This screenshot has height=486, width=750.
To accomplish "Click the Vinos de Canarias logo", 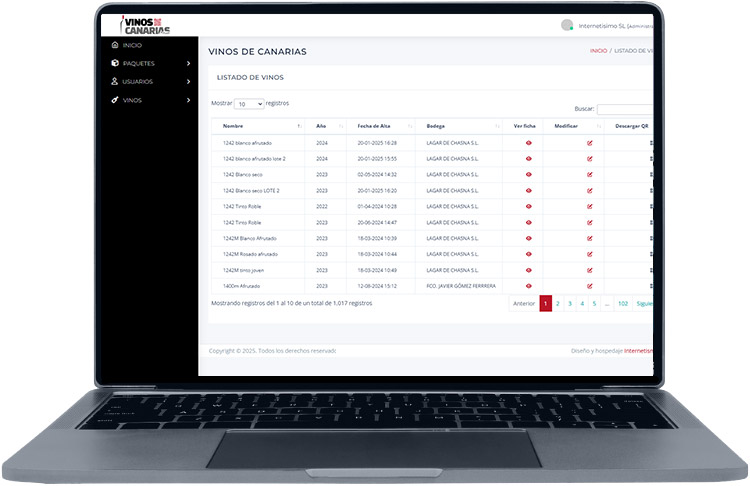I will (x=145, y=25).
